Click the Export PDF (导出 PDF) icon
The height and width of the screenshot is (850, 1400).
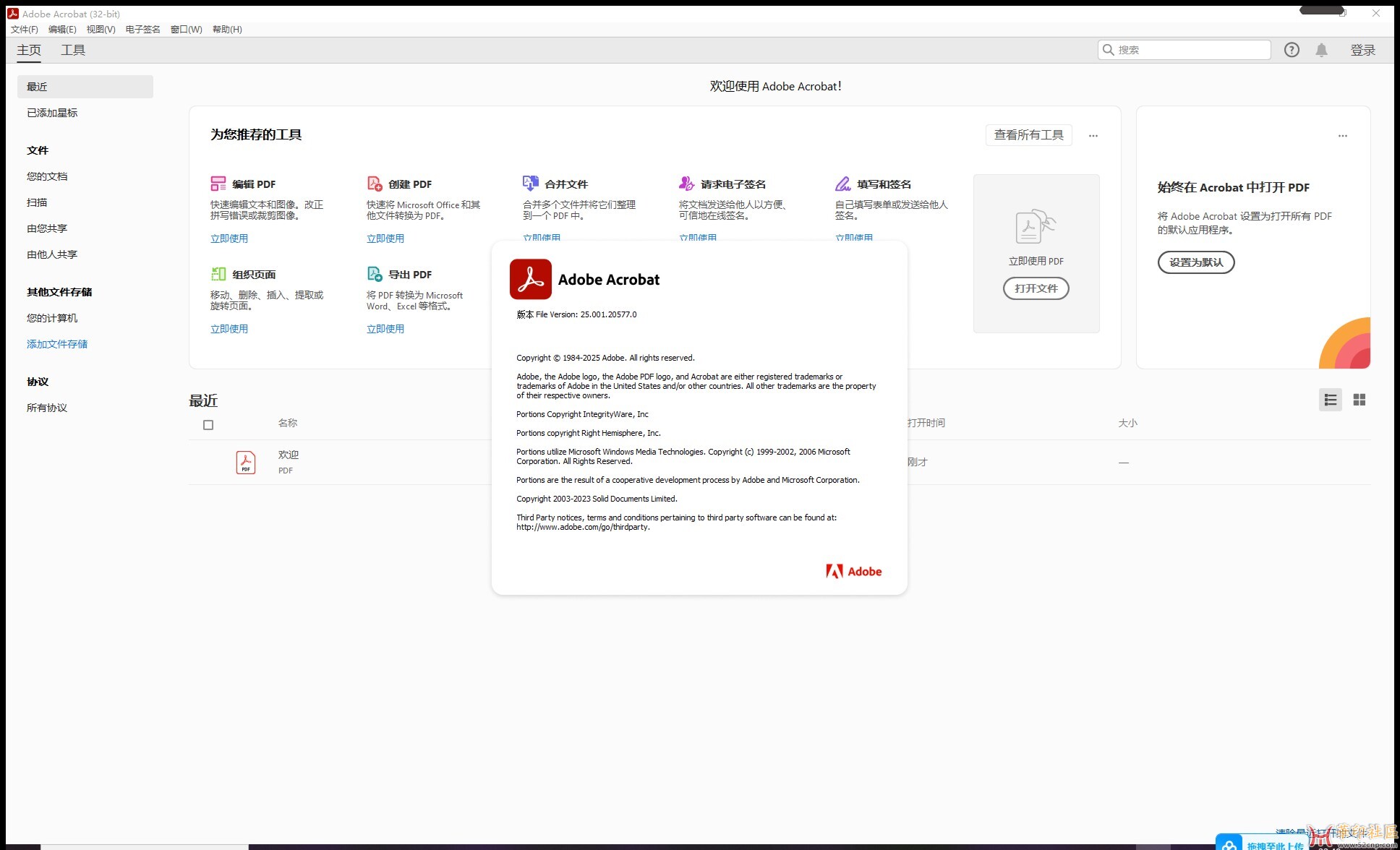pyautogui.click(x=375, y=274)
